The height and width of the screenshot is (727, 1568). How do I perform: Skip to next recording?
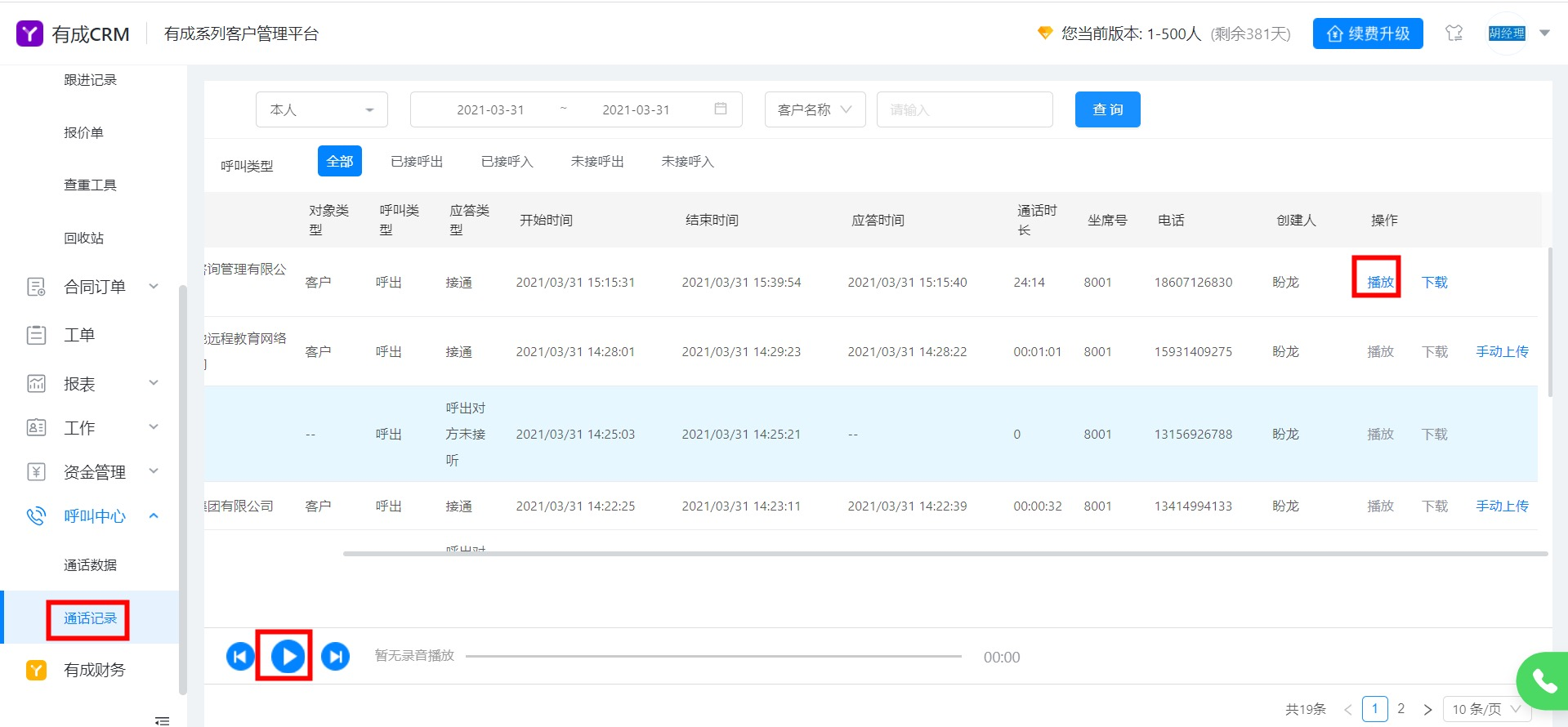coord(335,656)
